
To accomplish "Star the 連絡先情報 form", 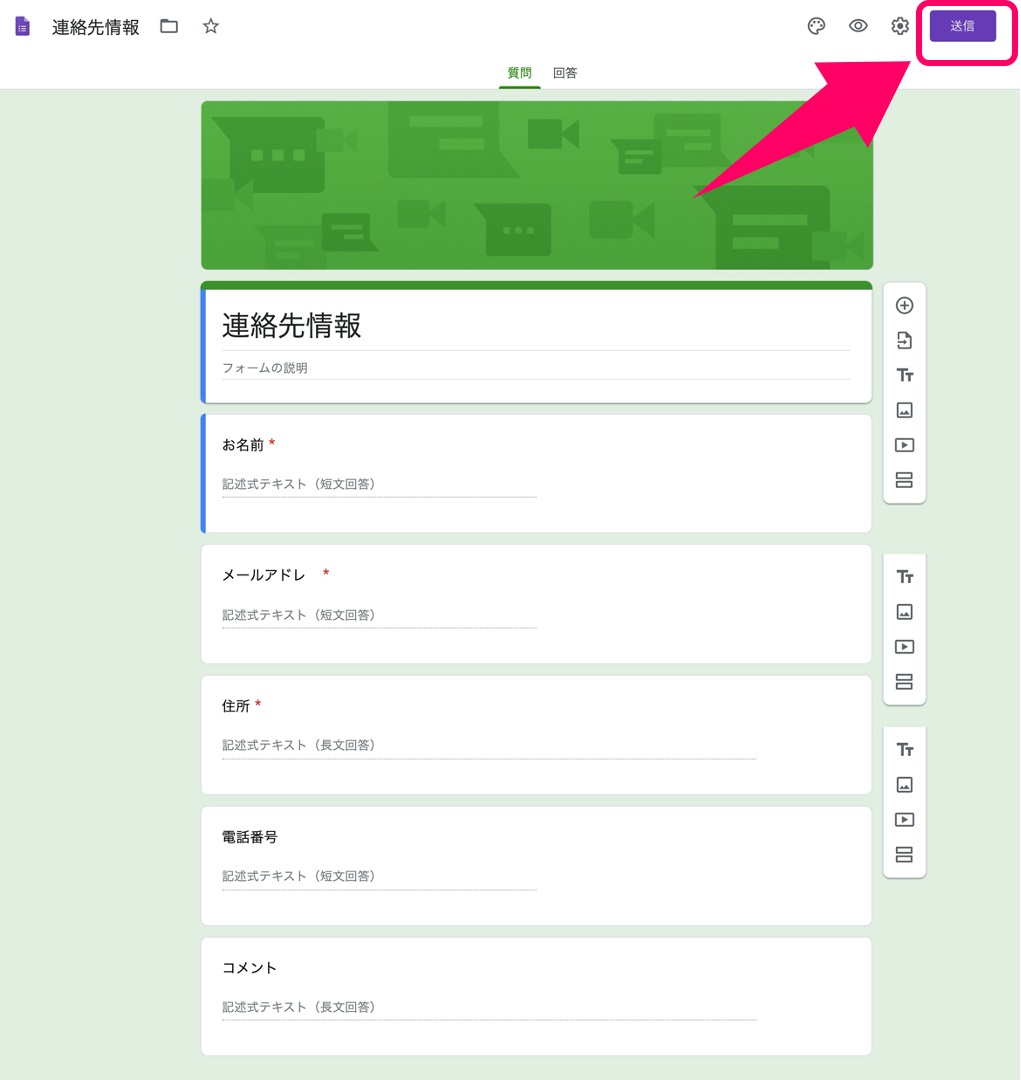I will 211,26.
